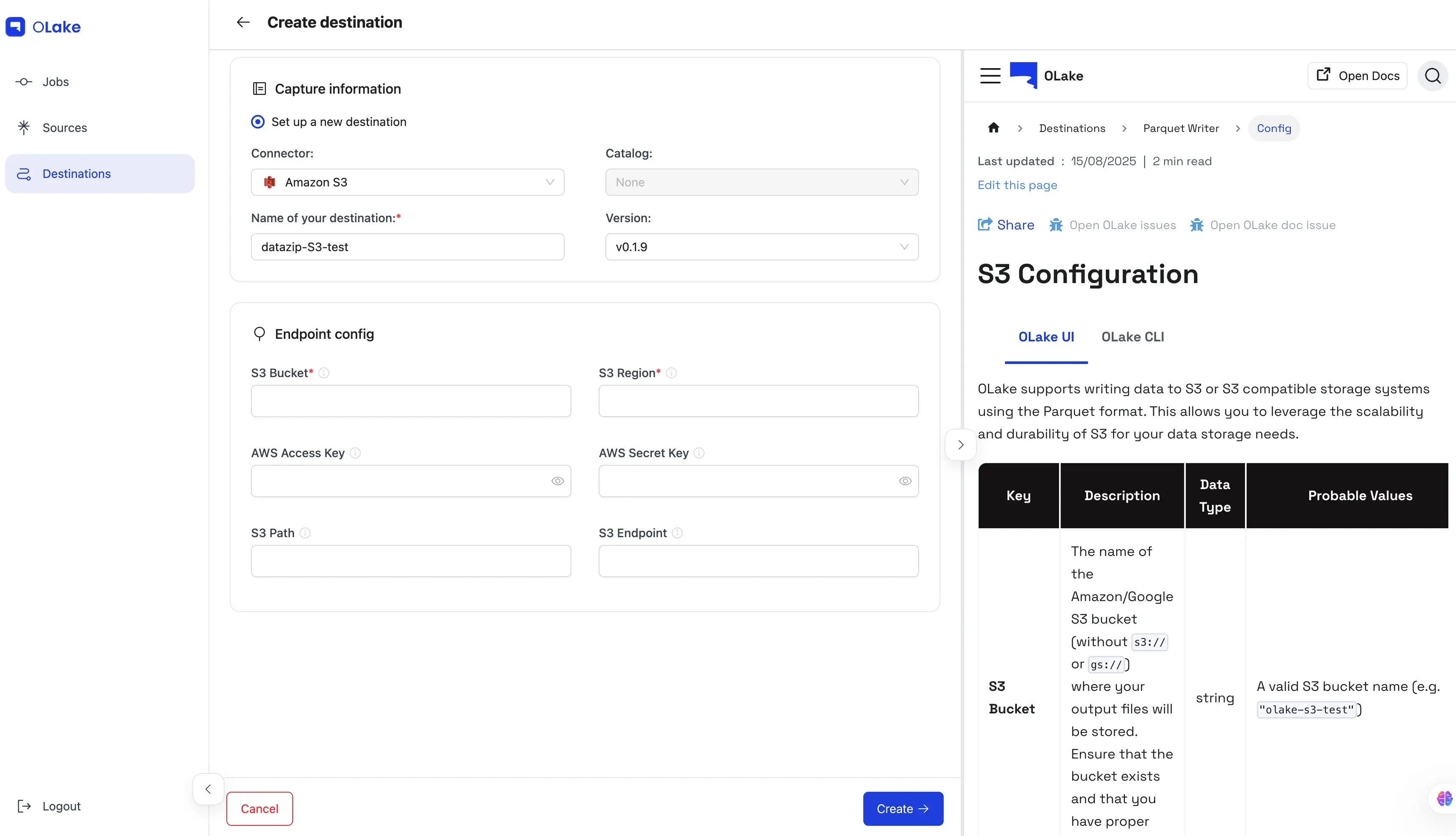The image size is (1456, 836).
Task: Toggle AWS Secret Key visibility eye
Action: click(x=905, y=481)
